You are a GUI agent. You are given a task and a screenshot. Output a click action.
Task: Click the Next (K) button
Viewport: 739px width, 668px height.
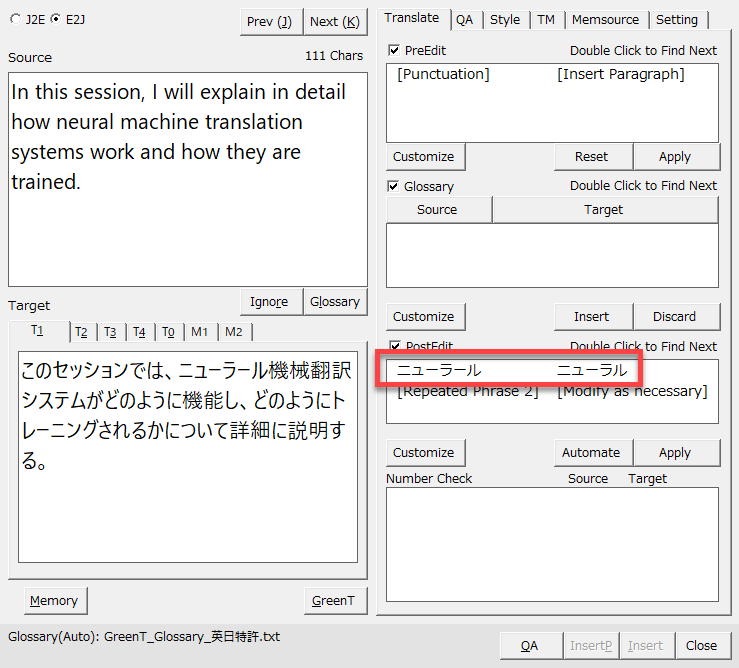coord(334,21)
